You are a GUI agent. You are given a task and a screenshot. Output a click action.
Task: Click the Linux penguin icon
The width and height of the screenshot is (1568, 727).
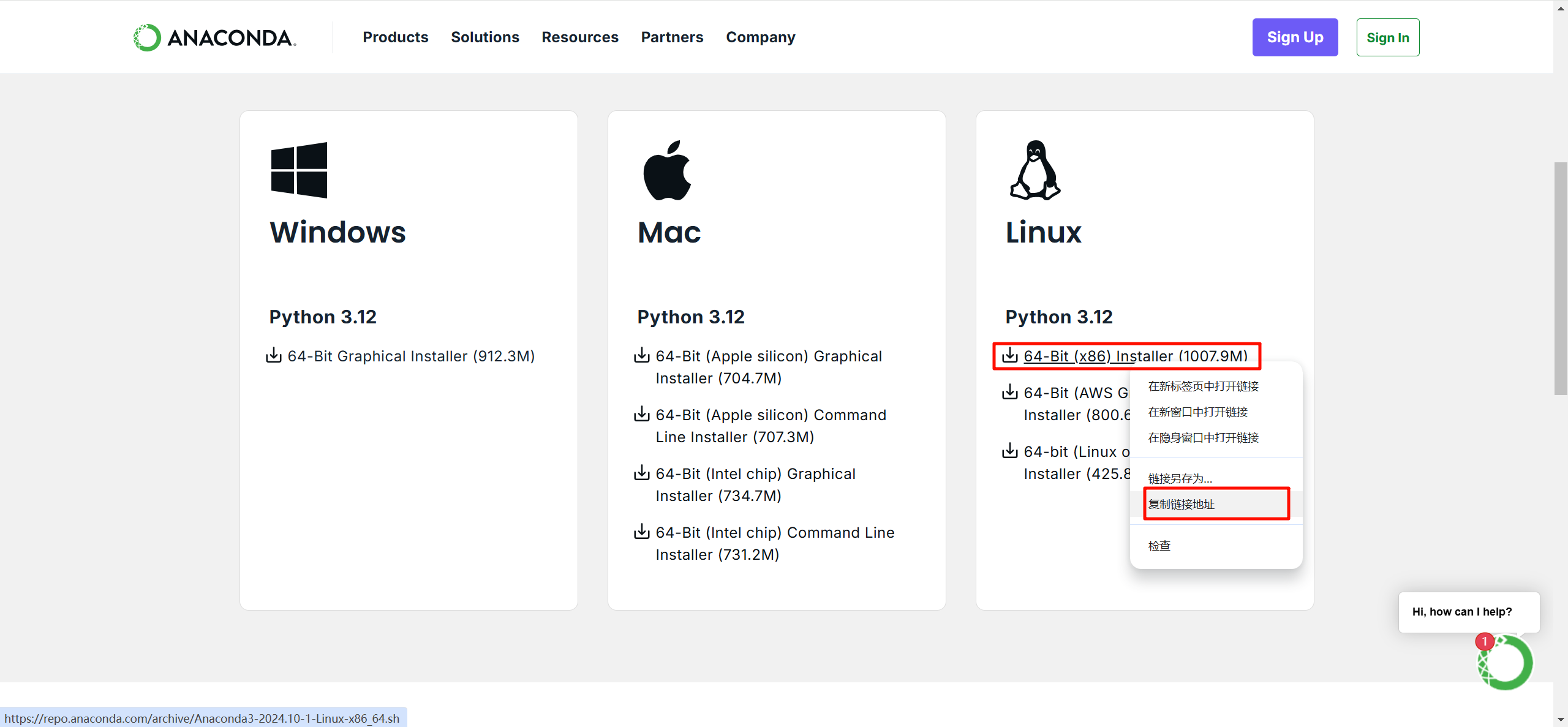(x=1035, y=170)
